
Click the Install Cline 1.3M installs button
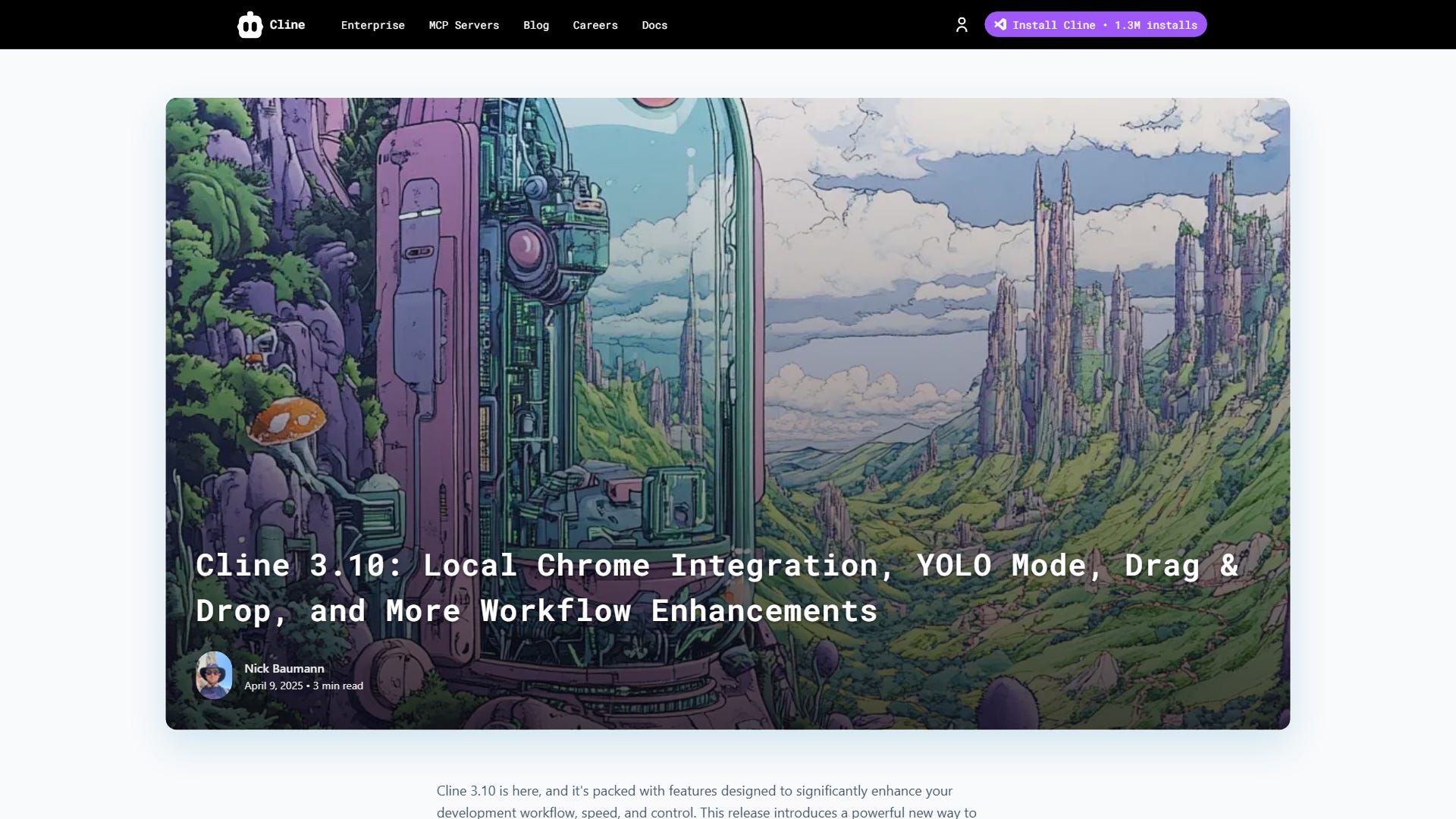coord(1095,24)
